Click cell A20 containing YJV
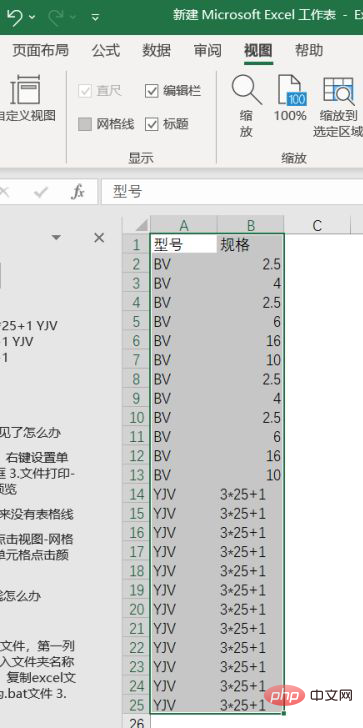Image resolution: width=363 pixels, height=728 pixels. 184,609
